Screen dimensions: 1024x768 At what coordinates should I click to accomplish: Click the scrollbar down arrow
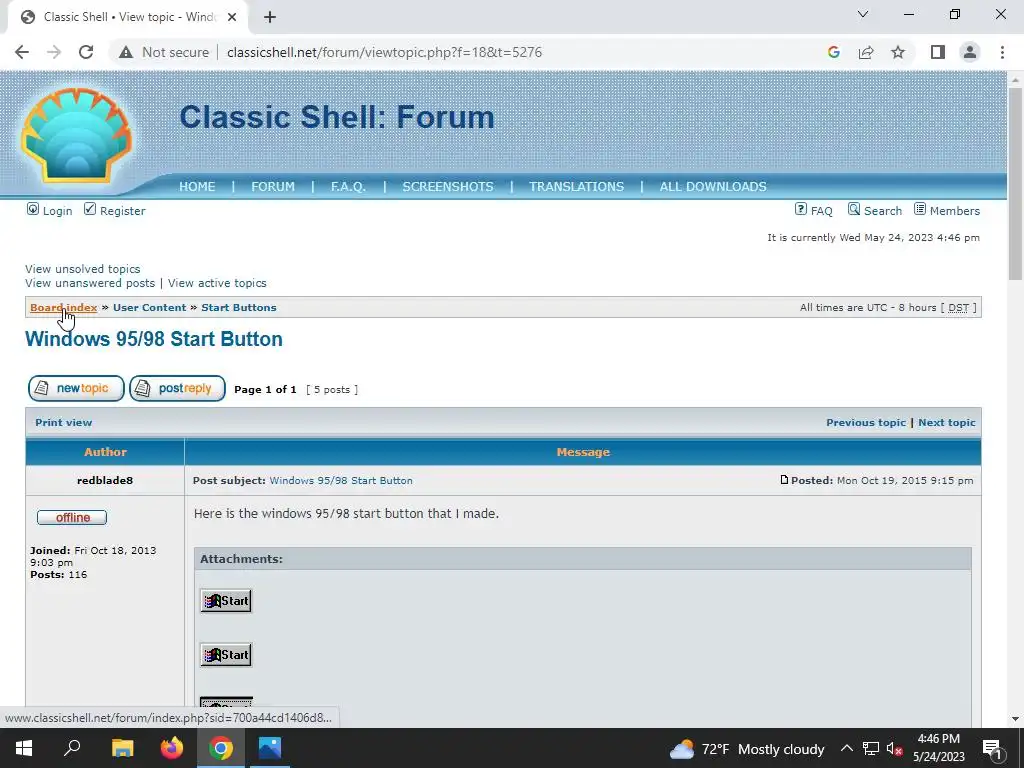pyautogui.click(x=1015, y=719)
